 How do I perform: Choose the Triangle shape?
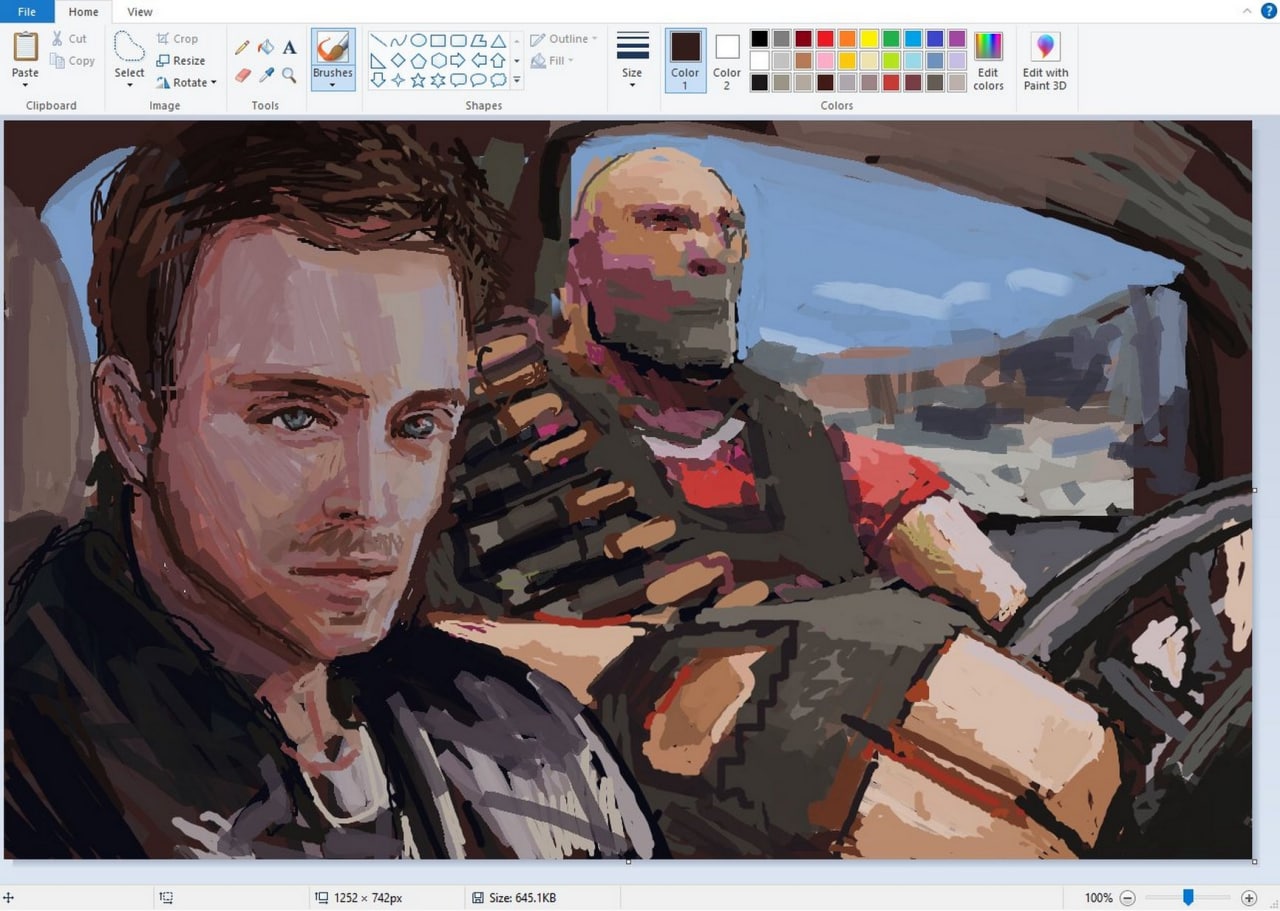(498, 41)
